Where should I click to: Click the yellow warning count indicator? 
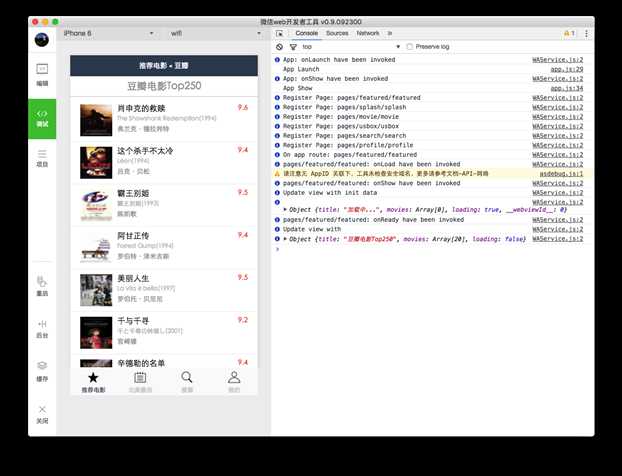(569, 33)
